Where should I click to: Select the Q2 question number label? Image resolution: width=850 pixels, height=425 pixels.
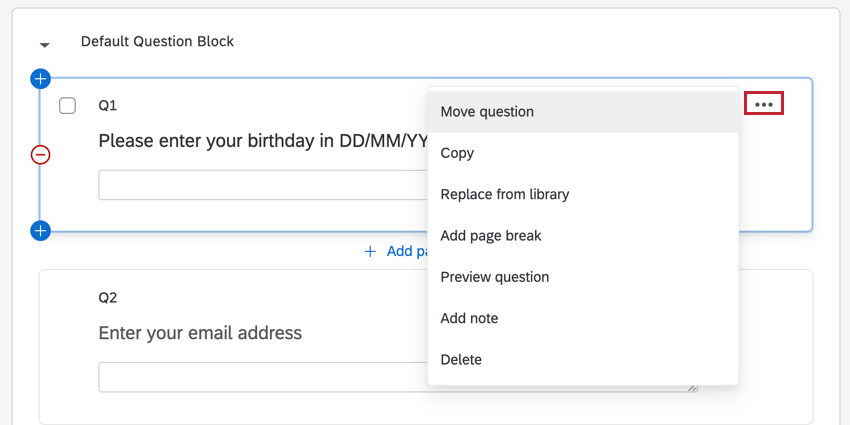click(x=108, y=297)
